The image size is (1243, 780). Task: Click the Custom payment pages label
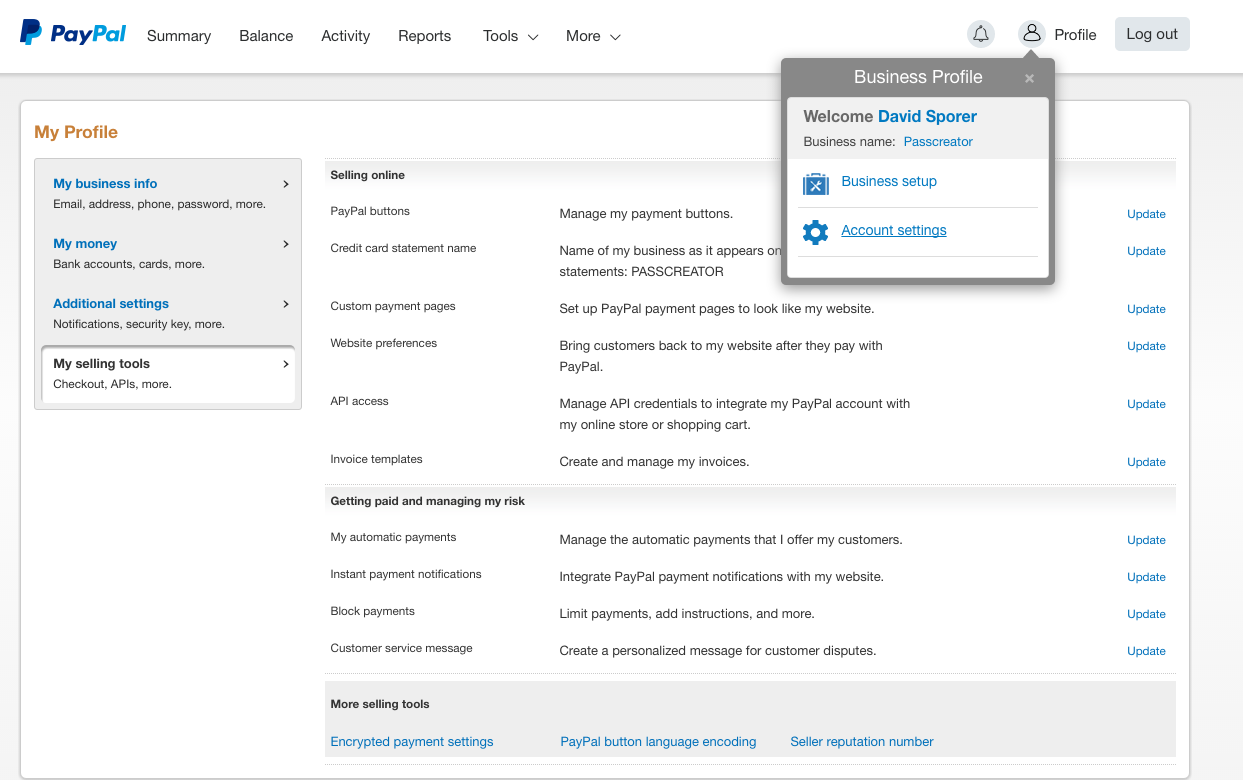tap(393, 306)
